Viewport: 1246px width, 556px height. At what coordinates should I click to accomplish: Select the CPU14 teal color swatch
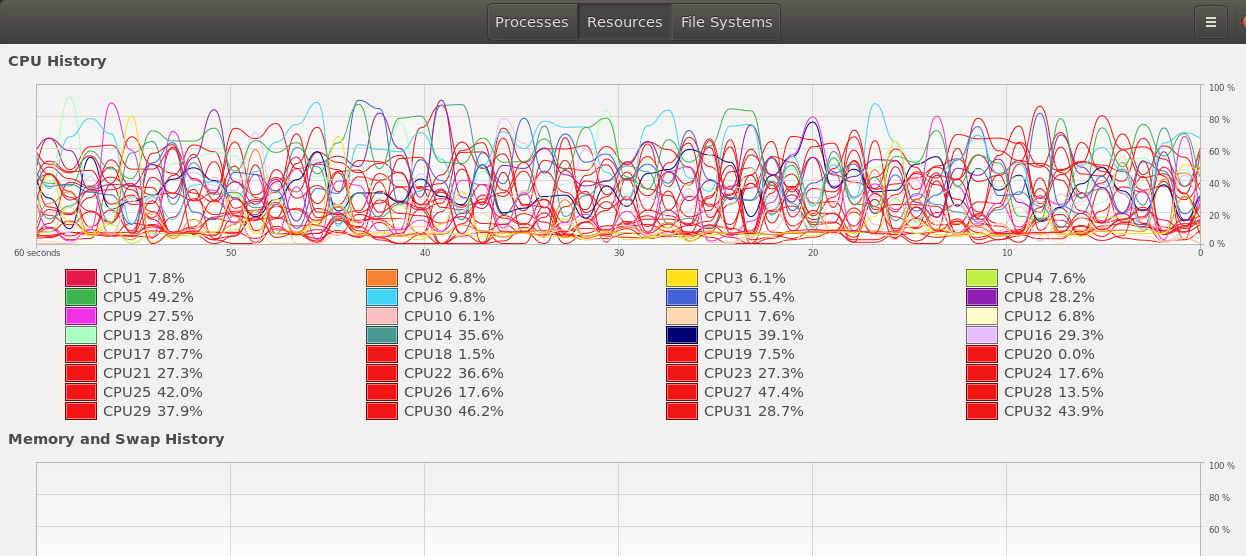(x=382, y=335)
